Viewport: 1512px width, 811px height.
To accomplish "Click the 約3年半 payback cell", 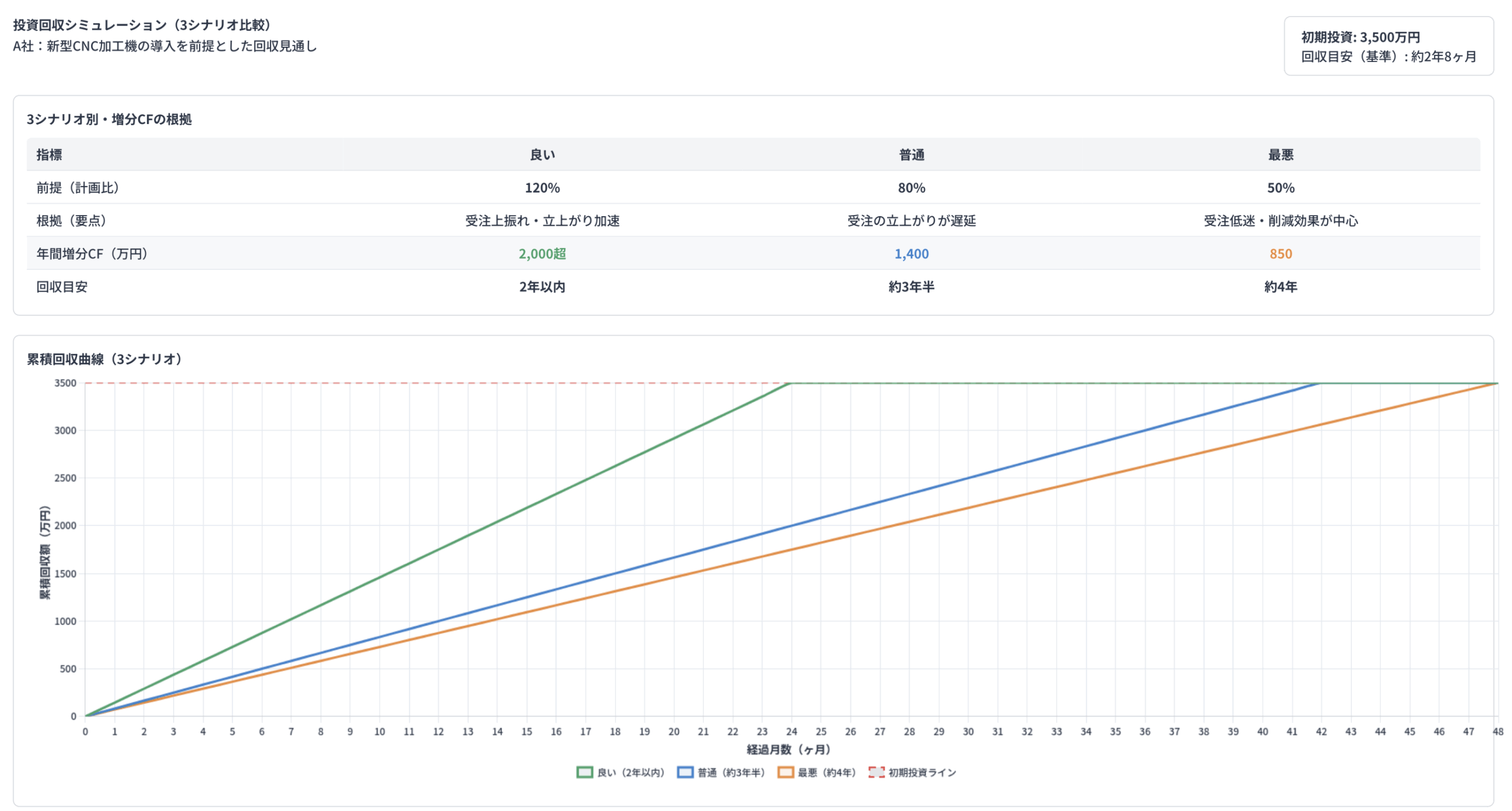I will pos(911,286).
